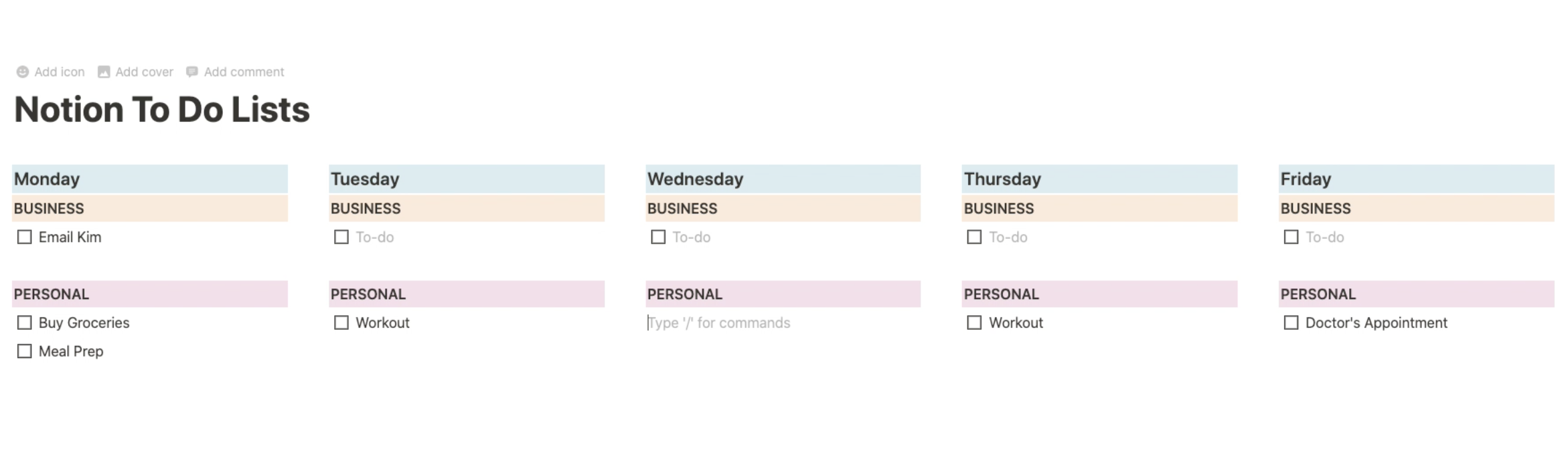This screenshot has width=1568, height=455.
Task: Check off Doctor's Appointment on Friday
Action: 1290,323
